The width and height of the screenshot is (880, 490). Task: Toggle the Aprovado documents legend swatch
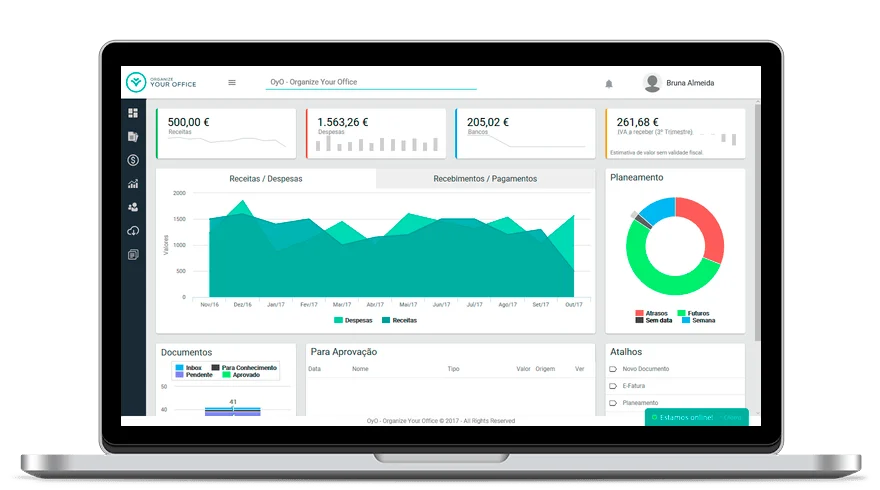[227, 374]
